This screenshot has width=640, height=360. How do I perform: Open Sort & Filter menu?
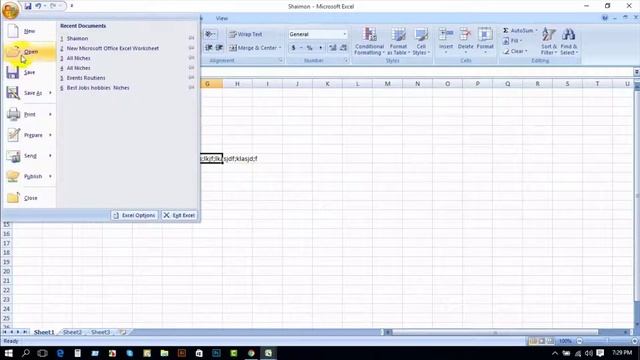coord(549,41)
